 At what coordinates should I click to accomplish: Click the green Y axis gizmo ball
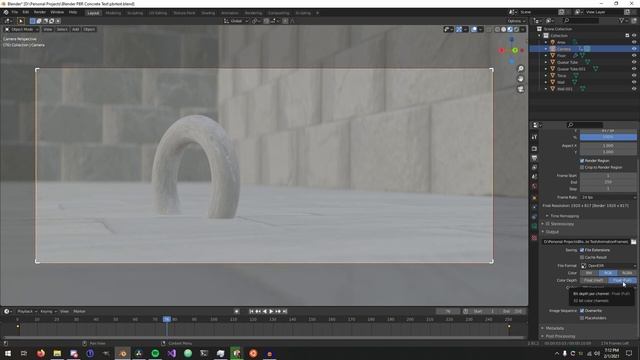(x=515, y=50)
